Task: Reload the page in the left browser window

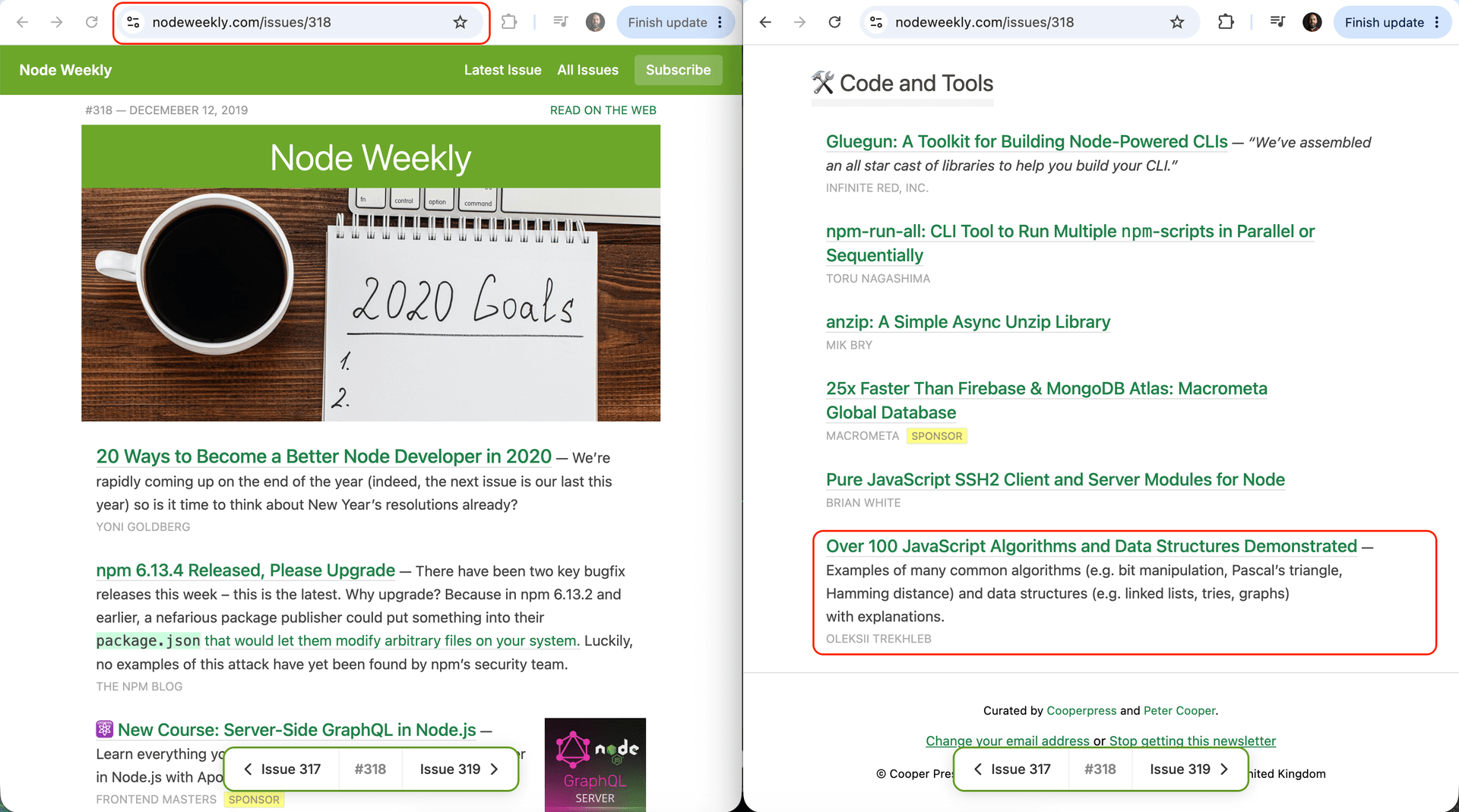Action: [x=92, y=22]
